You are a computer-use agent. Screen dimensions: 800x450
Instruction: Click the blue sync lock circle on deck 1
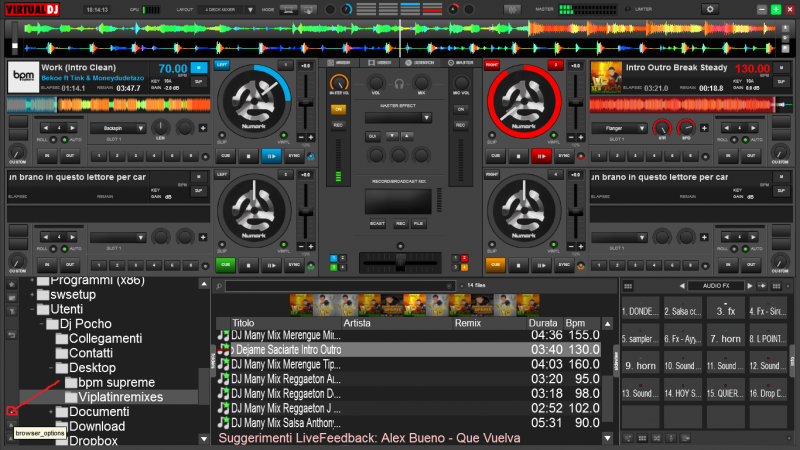click(310, 156)
